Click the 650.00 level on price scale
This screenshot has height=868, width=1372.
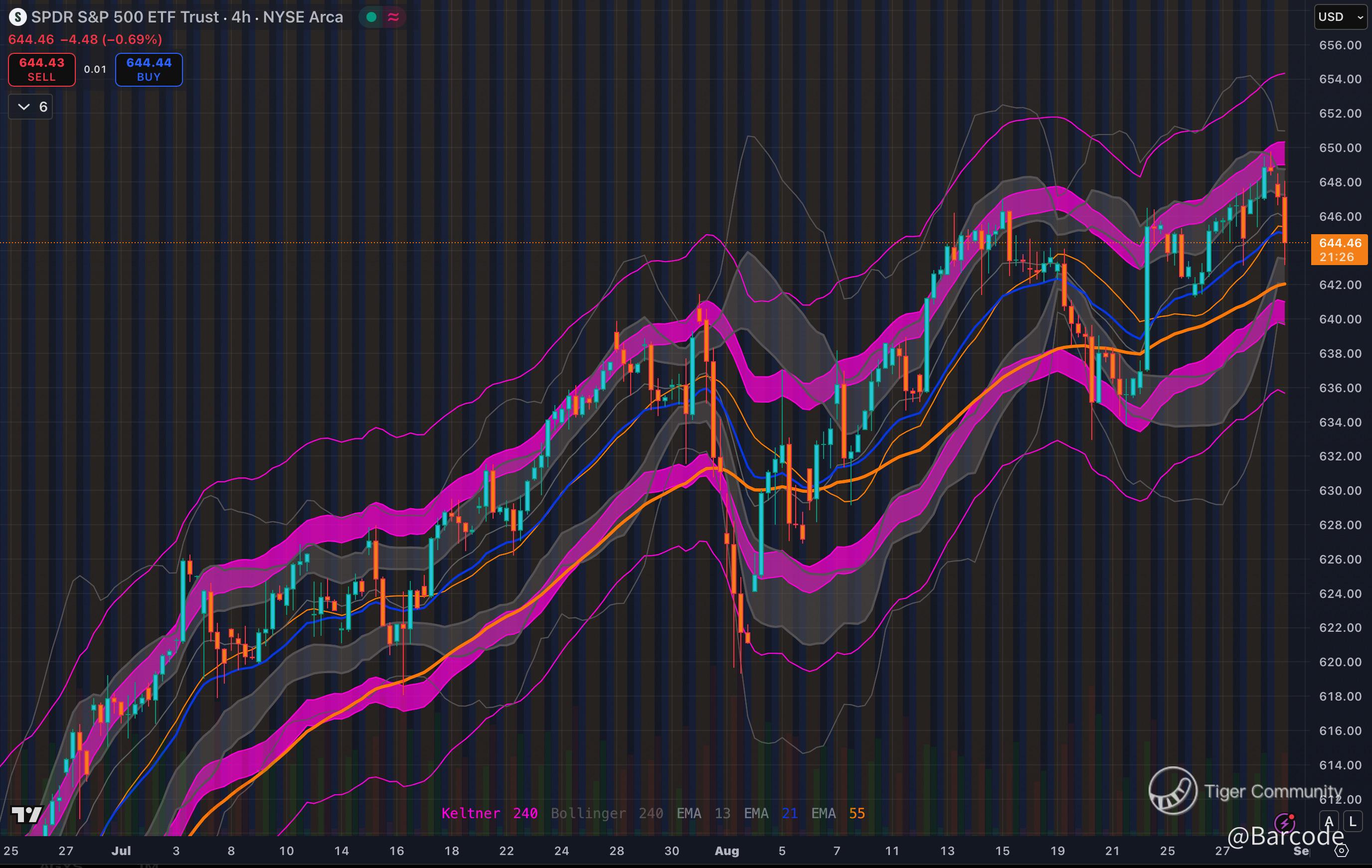click(x=1340, y=148)
